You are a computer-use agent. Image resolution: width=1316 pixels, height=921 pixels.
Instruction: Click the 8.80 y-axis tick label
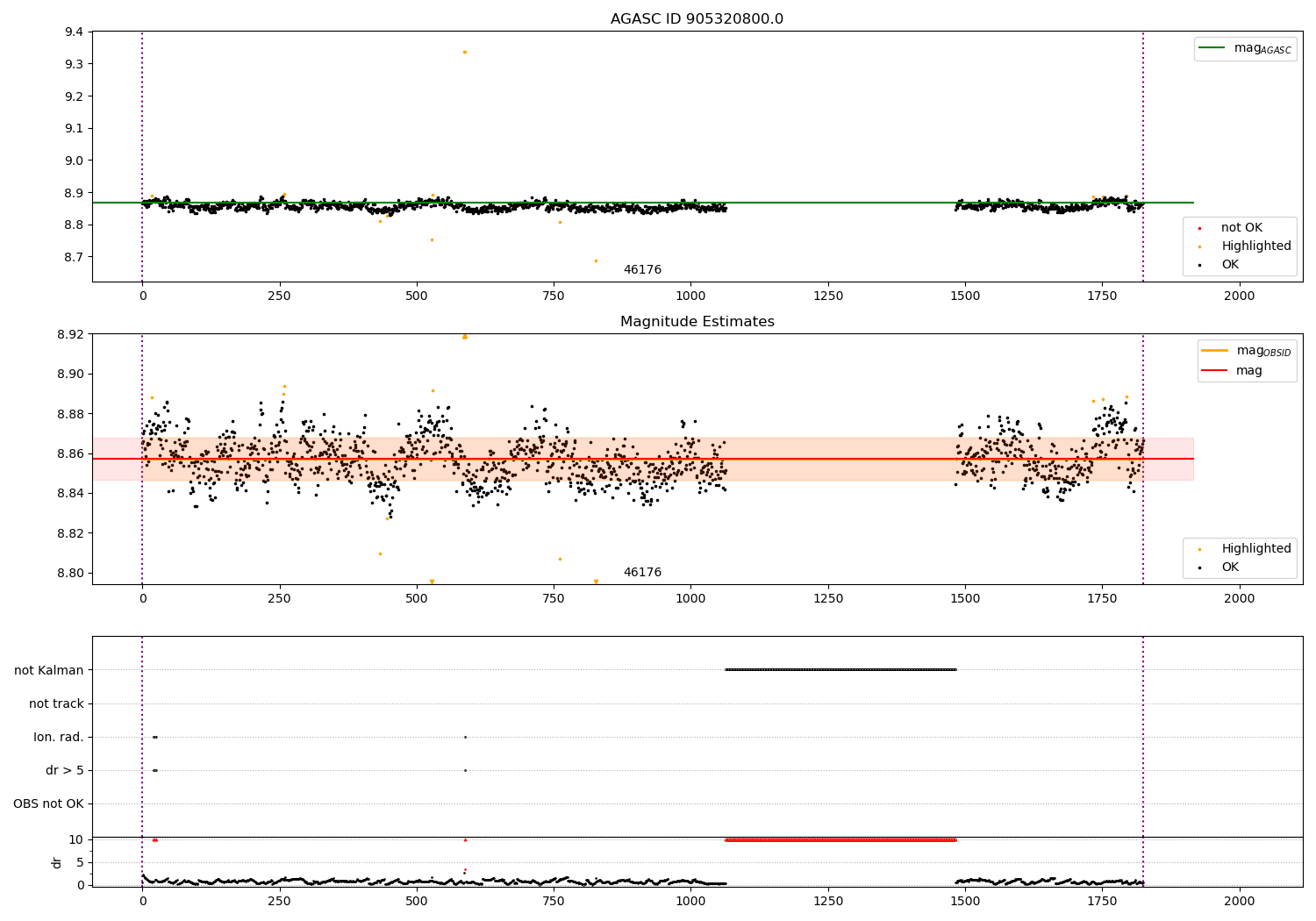(x=71, y=574)
